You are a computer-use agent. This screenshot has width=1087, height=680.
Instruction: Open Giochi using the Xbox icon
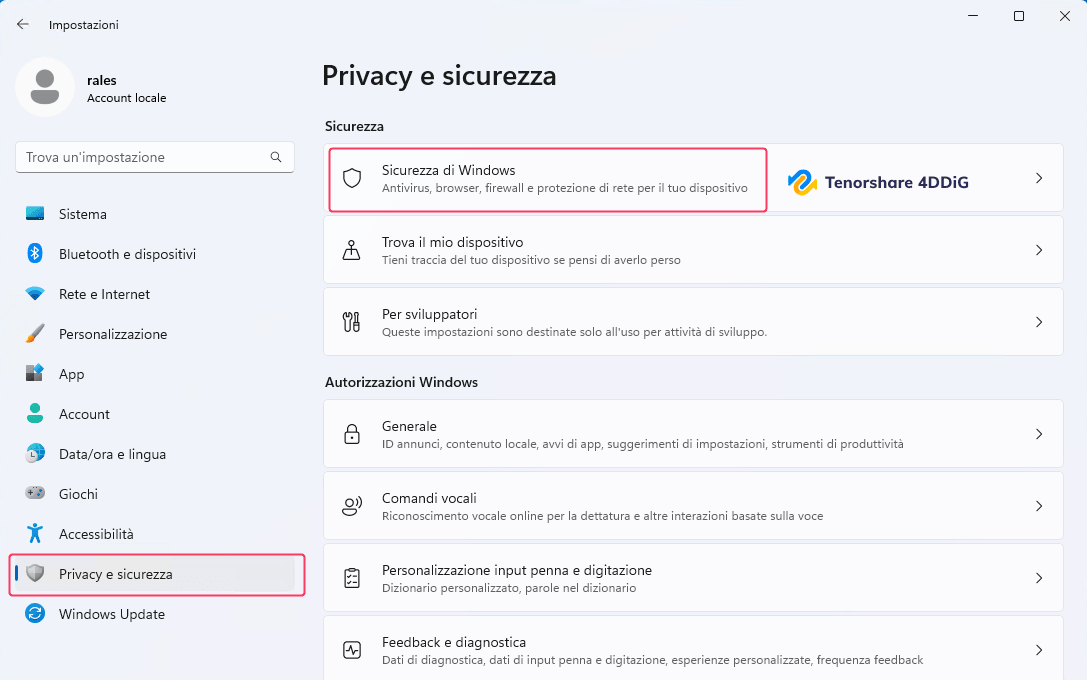[x=34, y=493]
